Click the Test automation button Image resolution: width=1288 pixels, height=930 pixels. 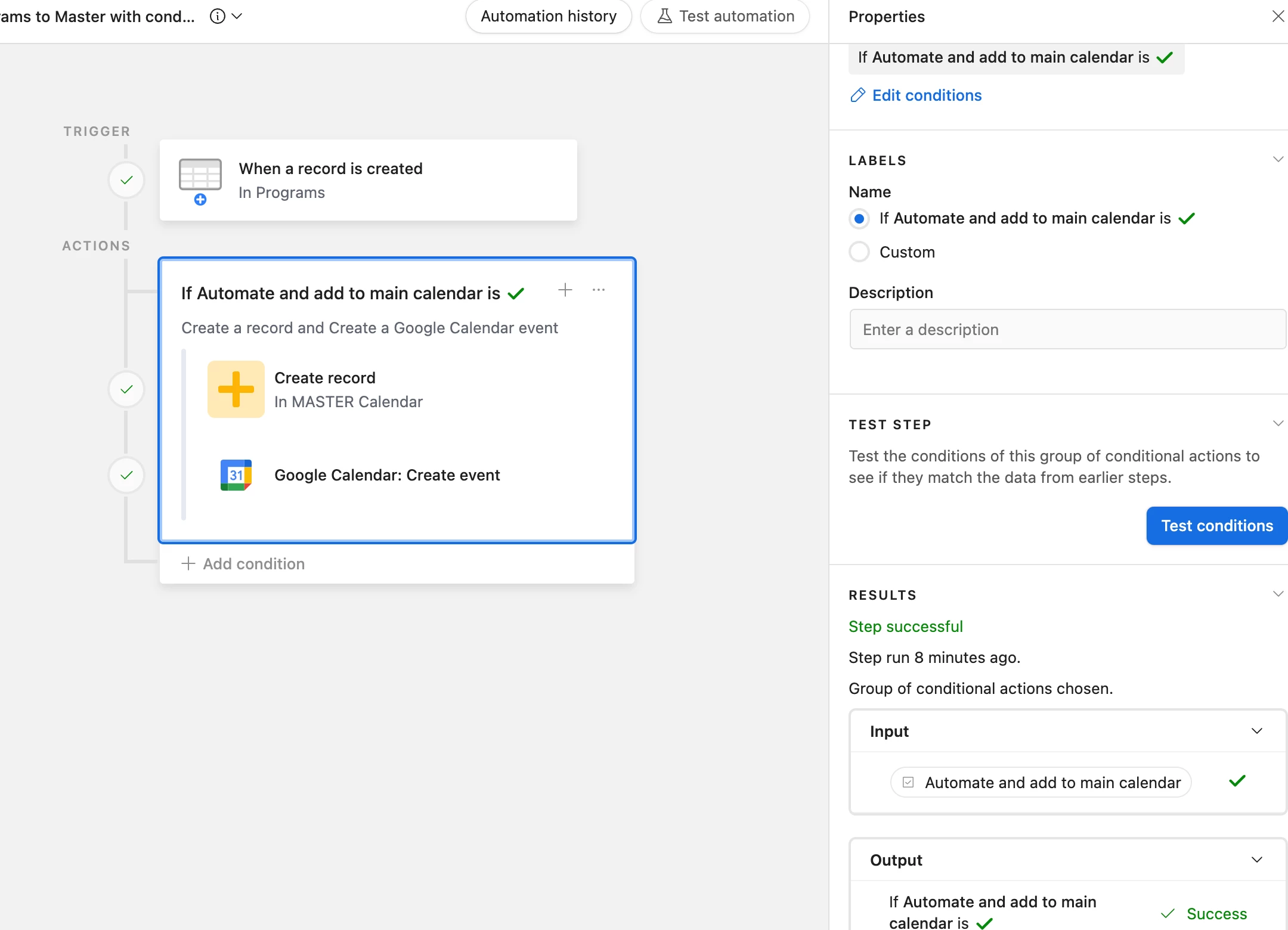pyautogui.click(x=725, y=16)
